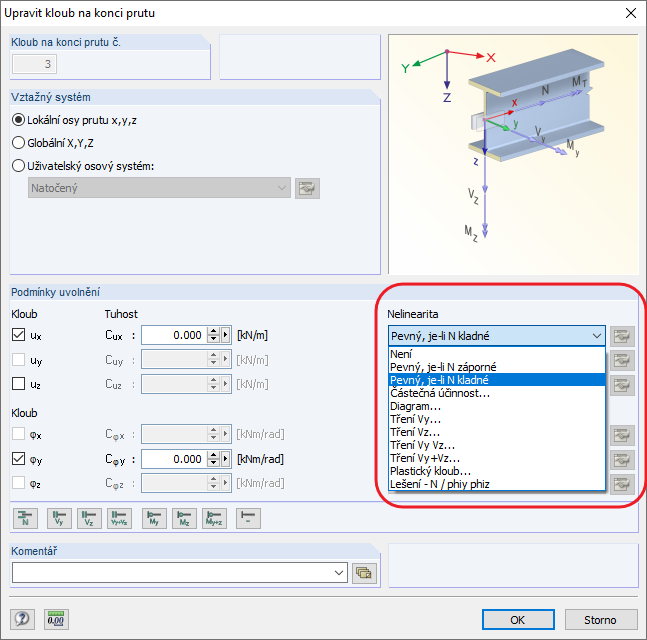Enable the uz hinge checkbox

point(19,383)
